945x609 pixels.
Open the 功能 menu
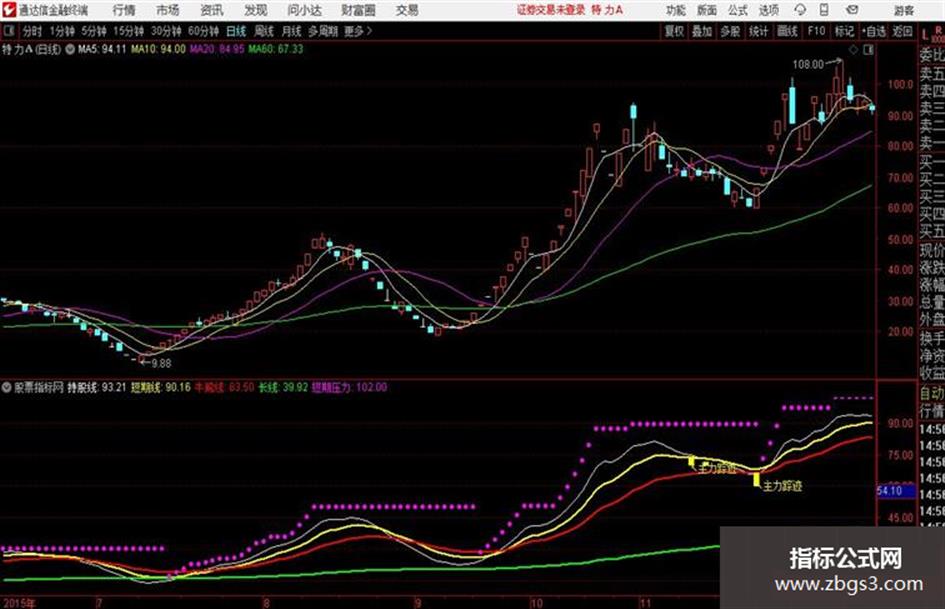click(x=676, y=10)
